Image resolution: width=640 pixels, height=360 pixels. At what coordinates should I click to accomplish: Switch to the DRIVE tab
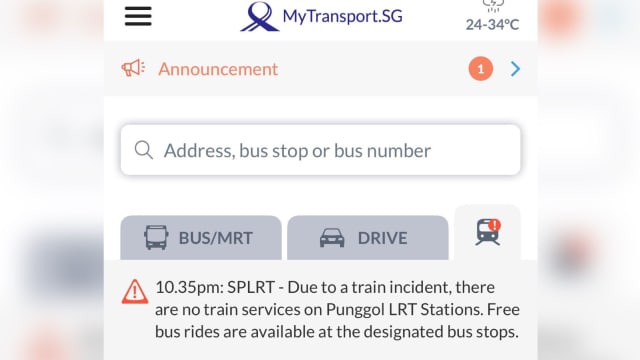click(x=368, y=238)
